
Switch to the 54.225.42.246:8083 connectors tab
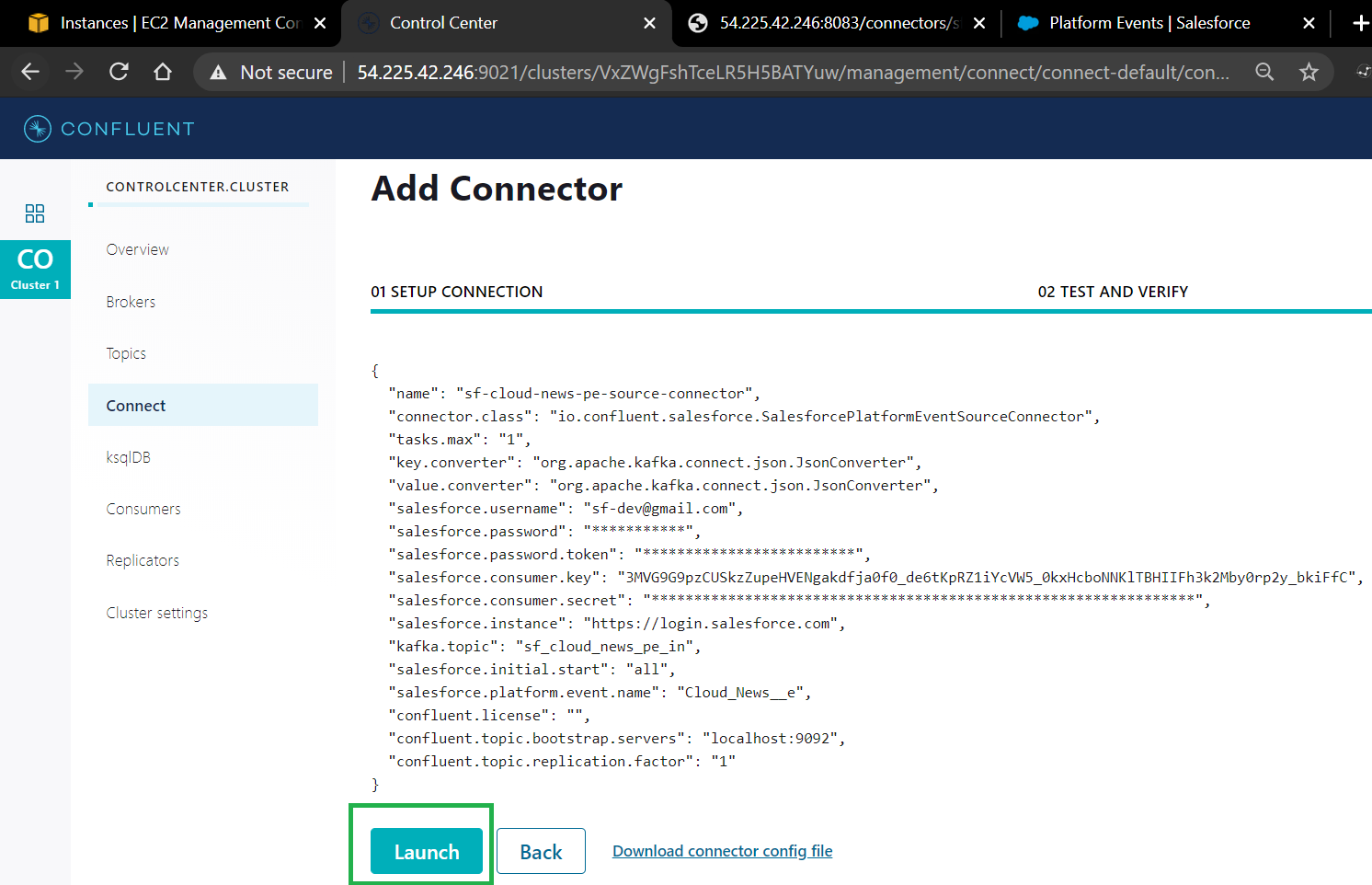pos(837,23)
